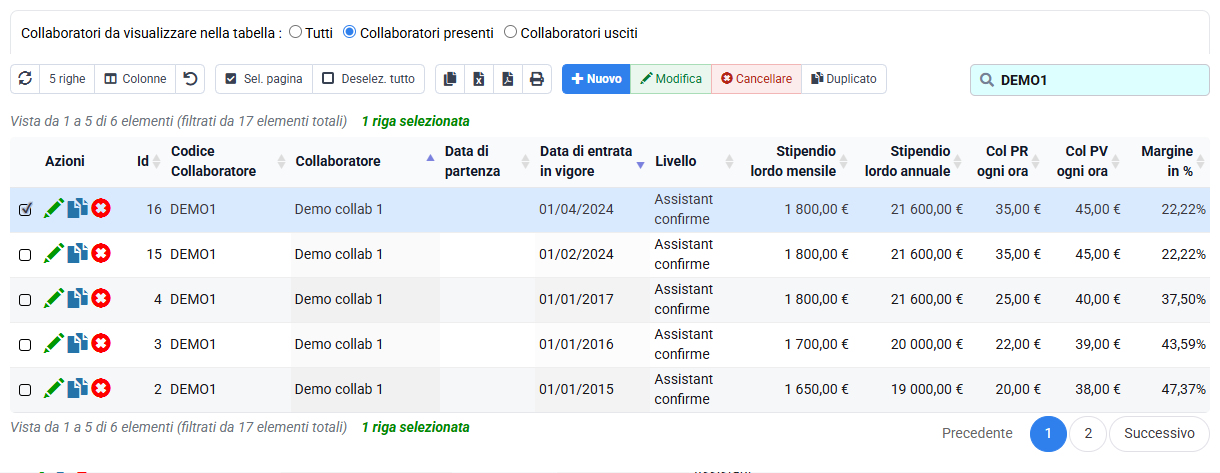Duplicate row Id 16 via copy icon
The height and width of the screenshot is (473, 1220).
coord(78,208)
